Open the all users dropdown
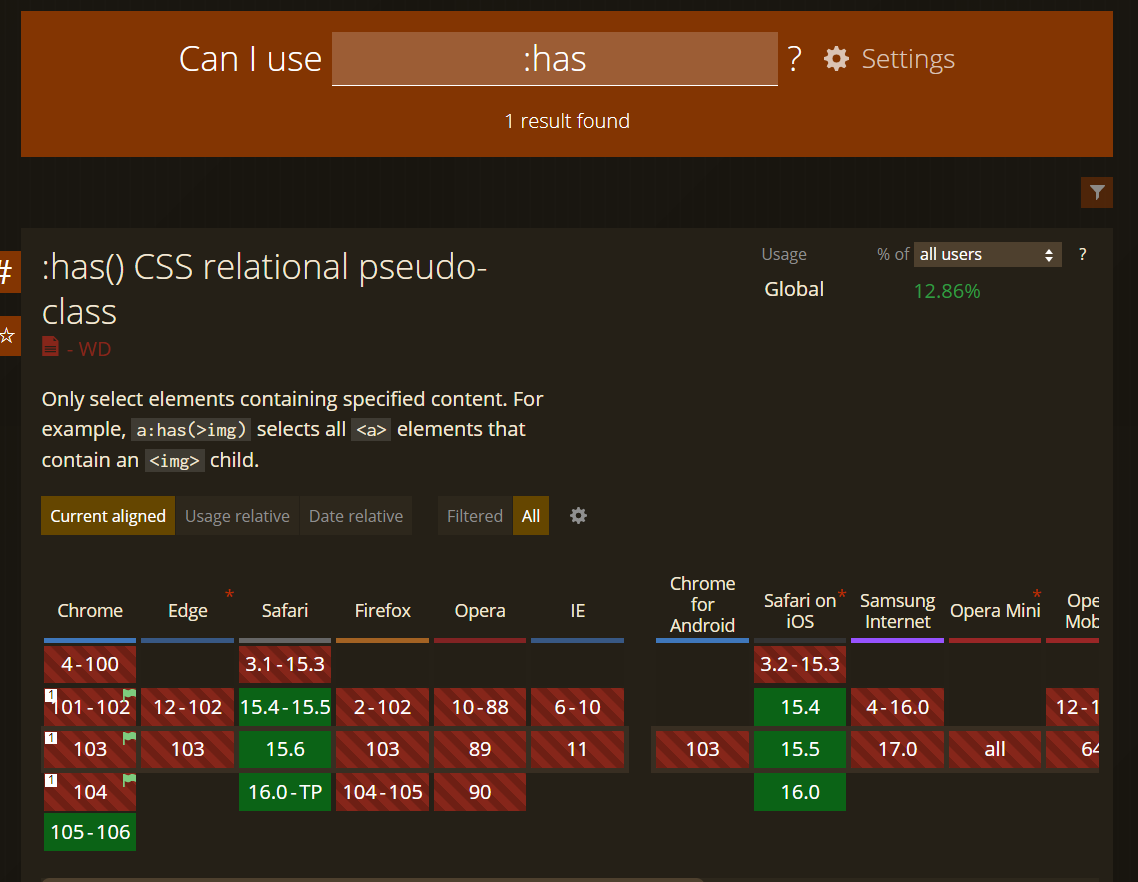1138x882 pixels. [987, 255]
